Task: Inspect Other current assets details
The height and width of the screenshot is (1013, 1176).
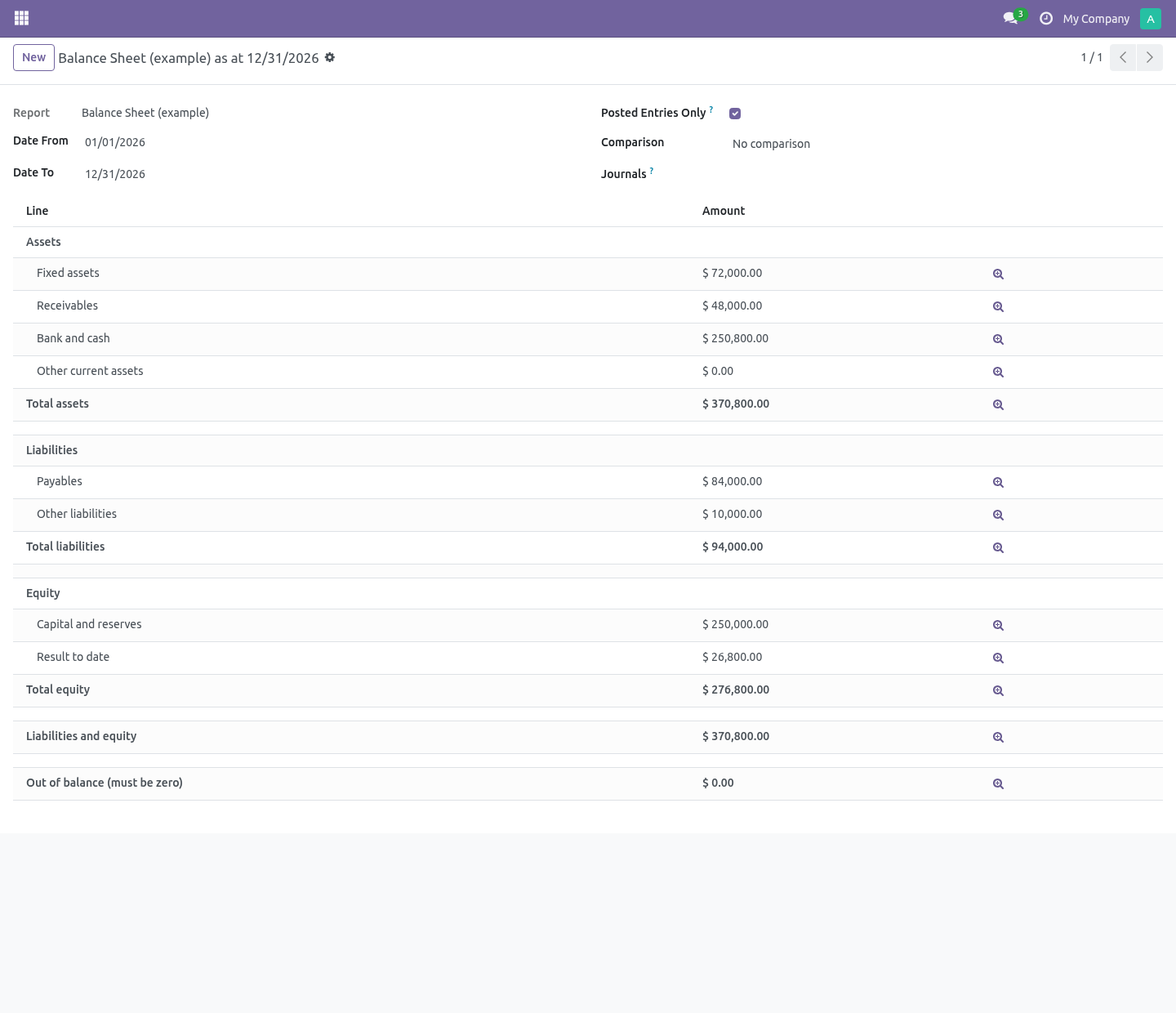Action: click(x=998, y=373)
